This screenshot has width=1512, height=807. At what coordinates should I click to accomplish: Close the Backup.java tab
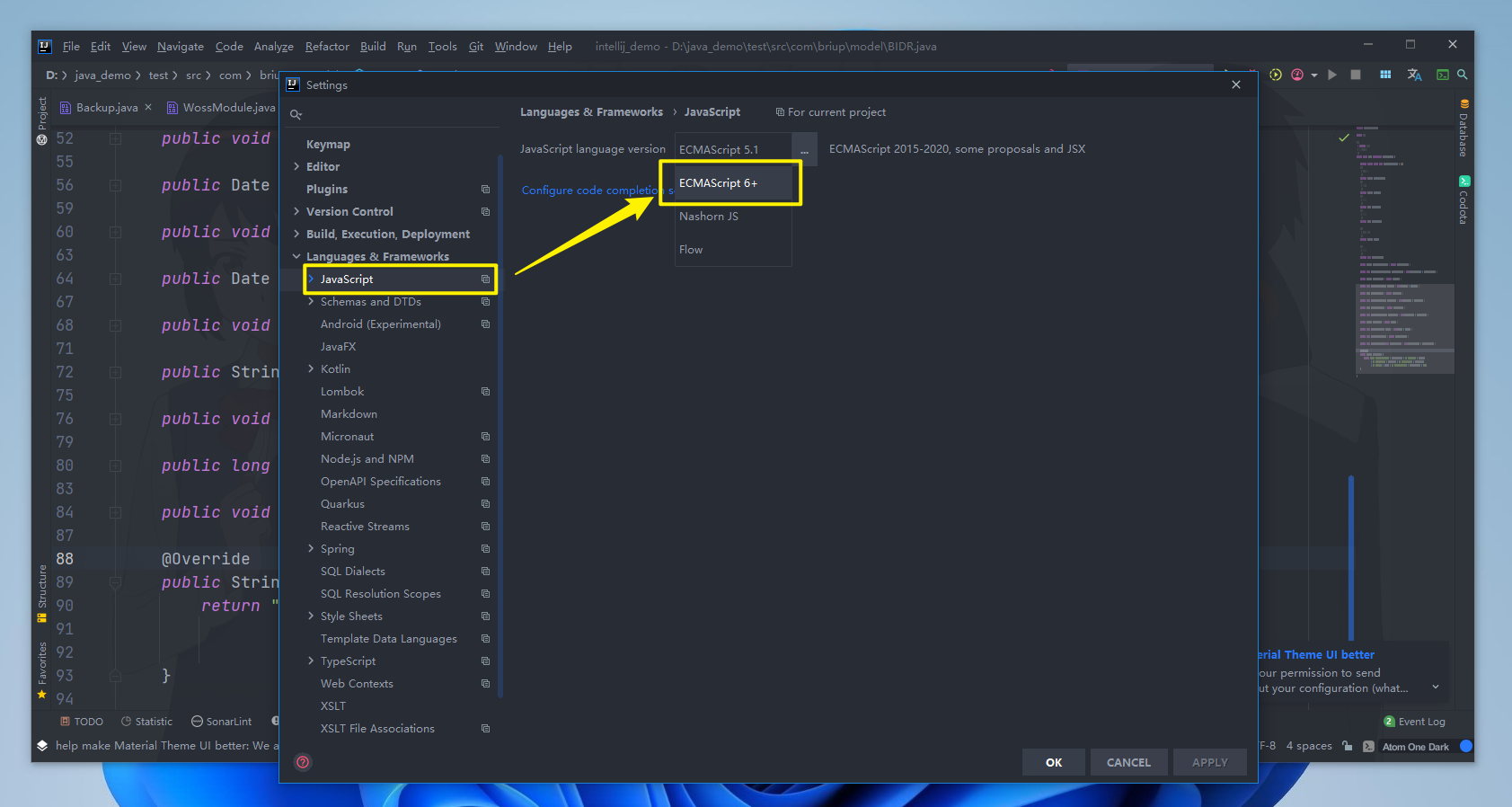148,107
